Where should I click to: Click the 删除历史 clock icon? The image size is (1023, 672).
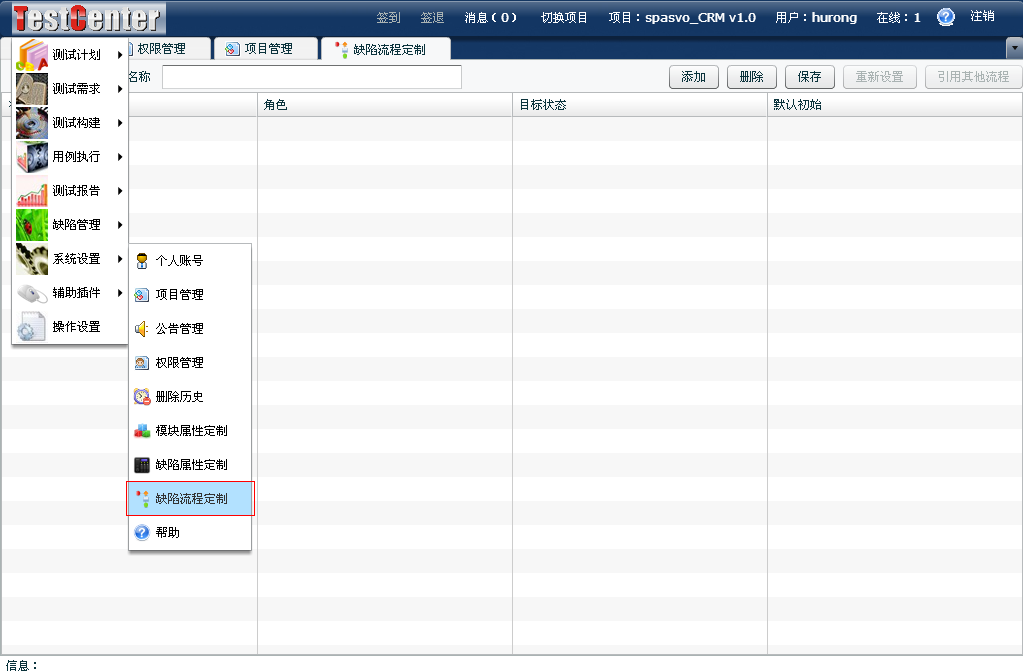click(142, 397)
